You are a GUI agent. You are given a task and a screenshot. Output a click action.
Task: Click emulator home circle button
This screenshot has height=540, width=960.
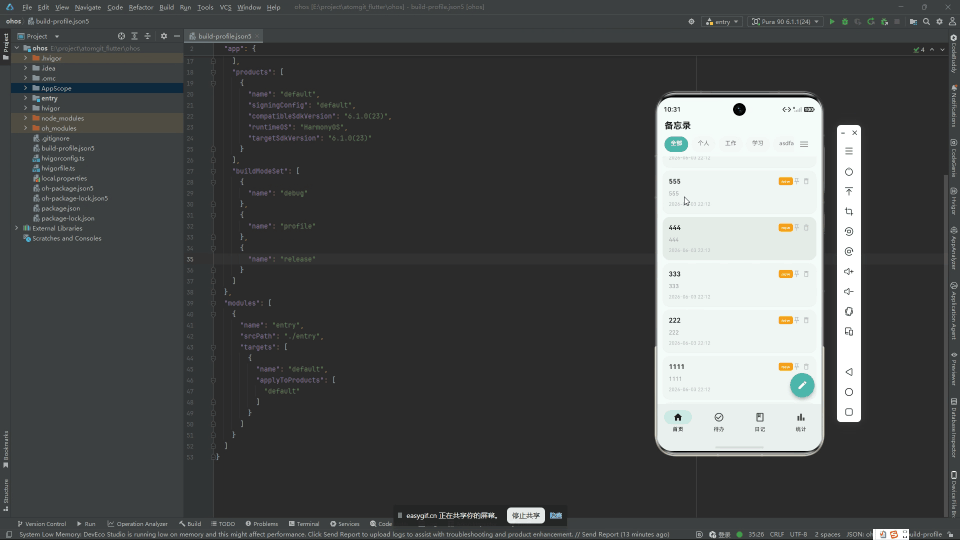tap(849, 392)
